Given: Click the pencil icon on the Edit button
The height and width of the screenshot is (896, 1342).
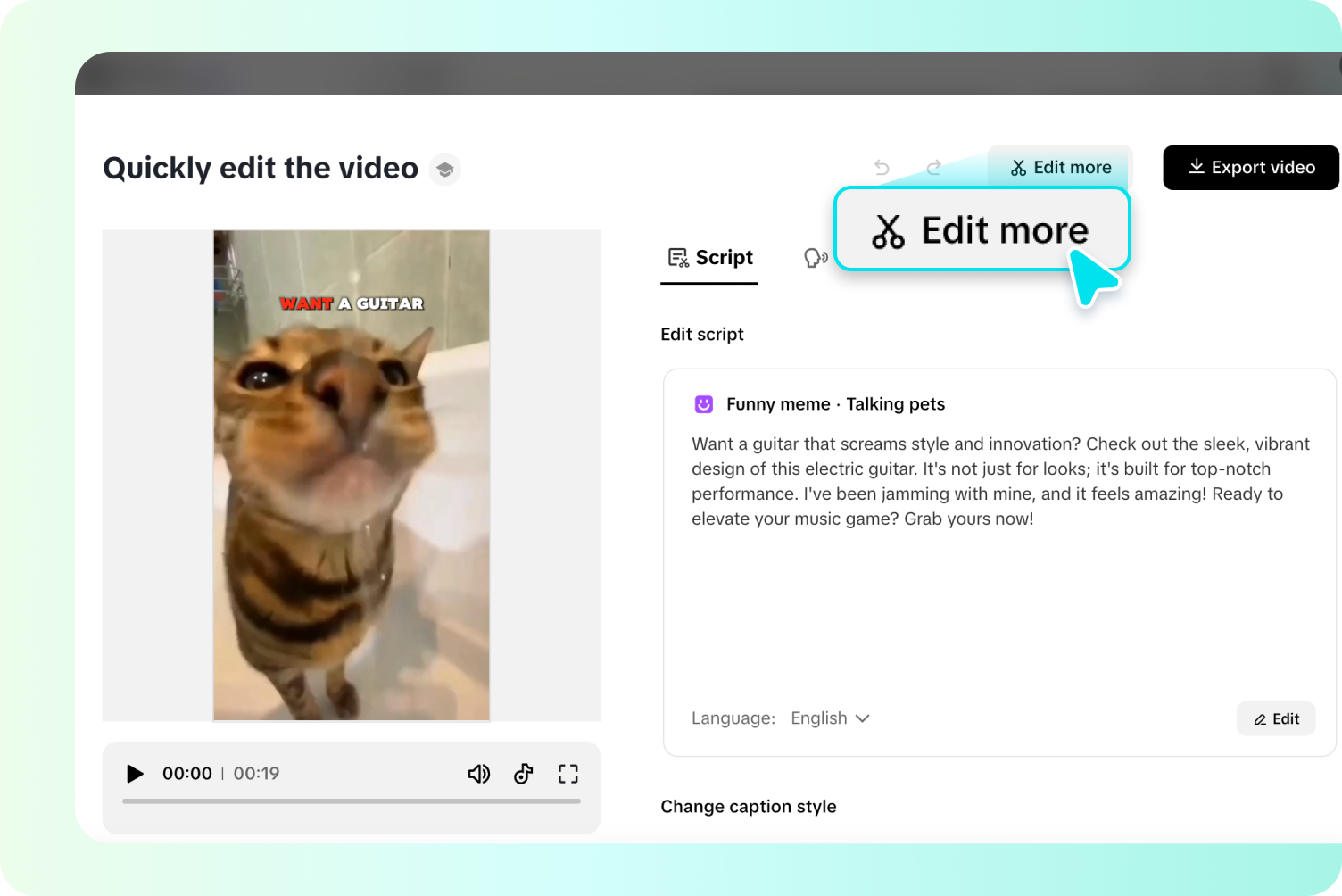Looking at the screenshot, I should tap(1262, 718).
